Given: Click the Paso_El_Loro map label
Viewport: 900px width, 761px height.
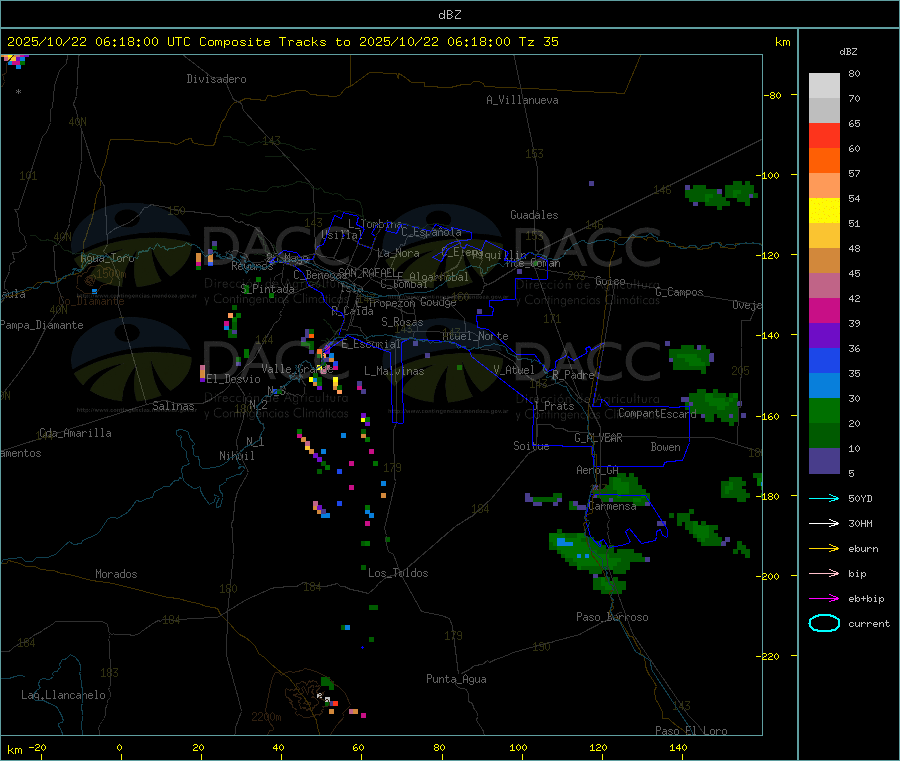Looking at the screenshot, I should click(x=692, y=731).
